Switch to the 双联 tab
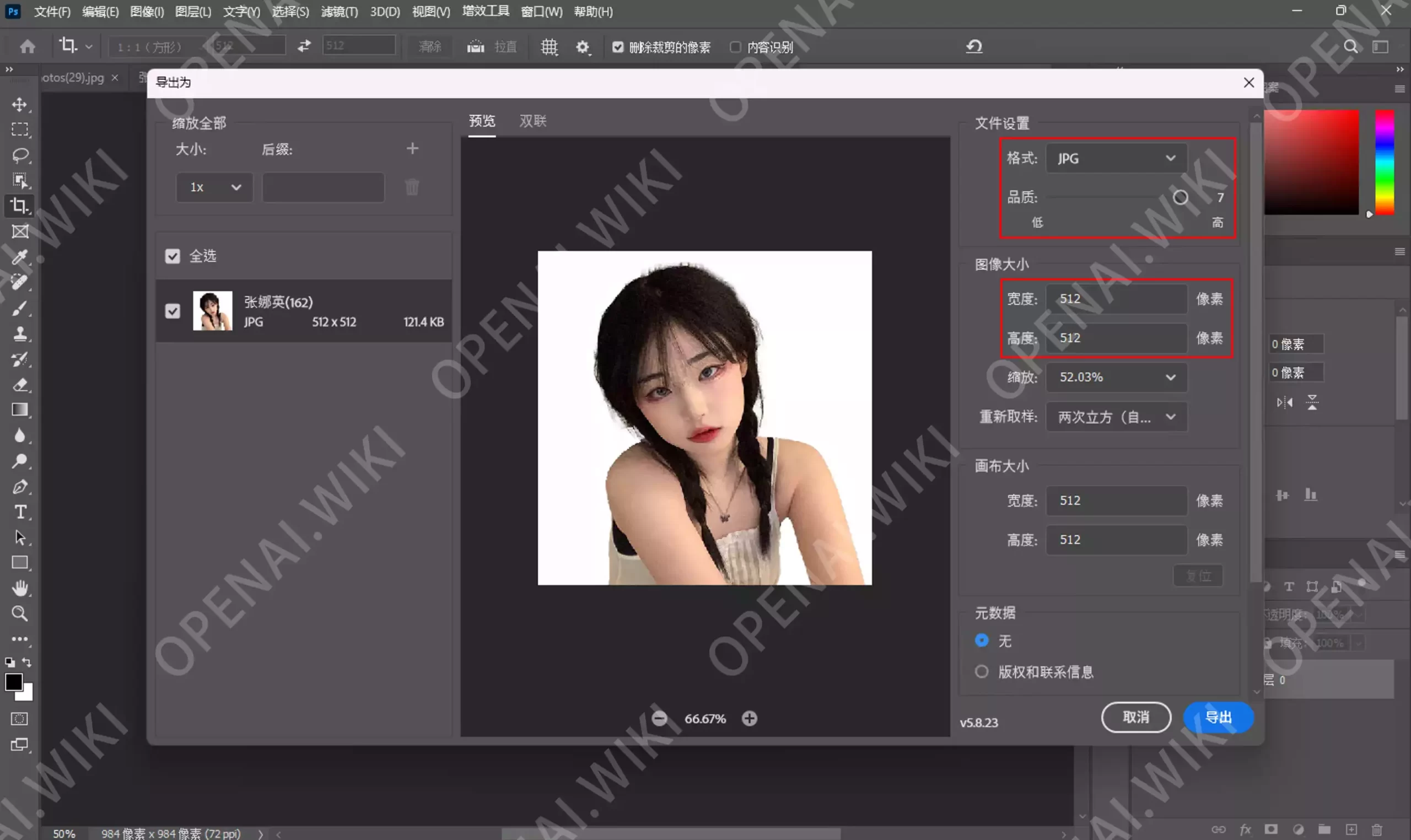This screenshot has height=840, width=1411. click(x=532, y=121)
